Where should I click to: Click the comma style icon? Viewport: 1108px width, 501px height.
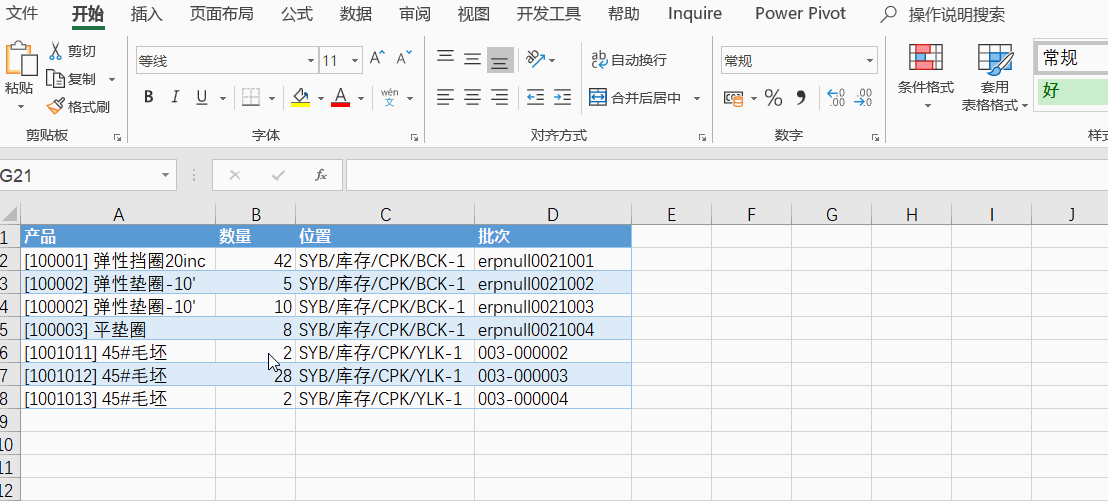click(x=800, y=98)
